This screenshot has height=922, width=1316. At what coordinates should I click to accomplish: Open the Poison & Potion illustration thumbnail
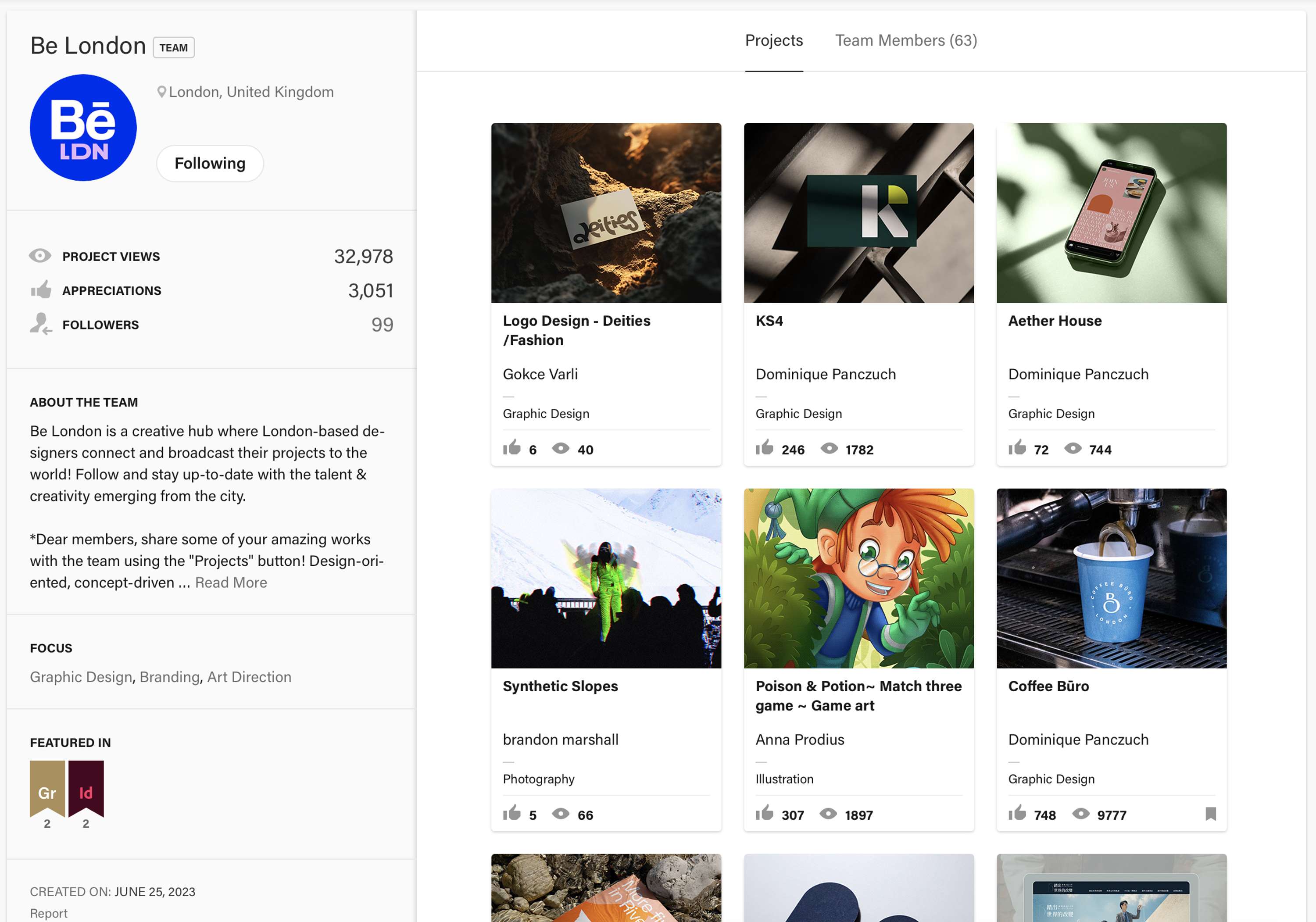[x=858, y=579]
